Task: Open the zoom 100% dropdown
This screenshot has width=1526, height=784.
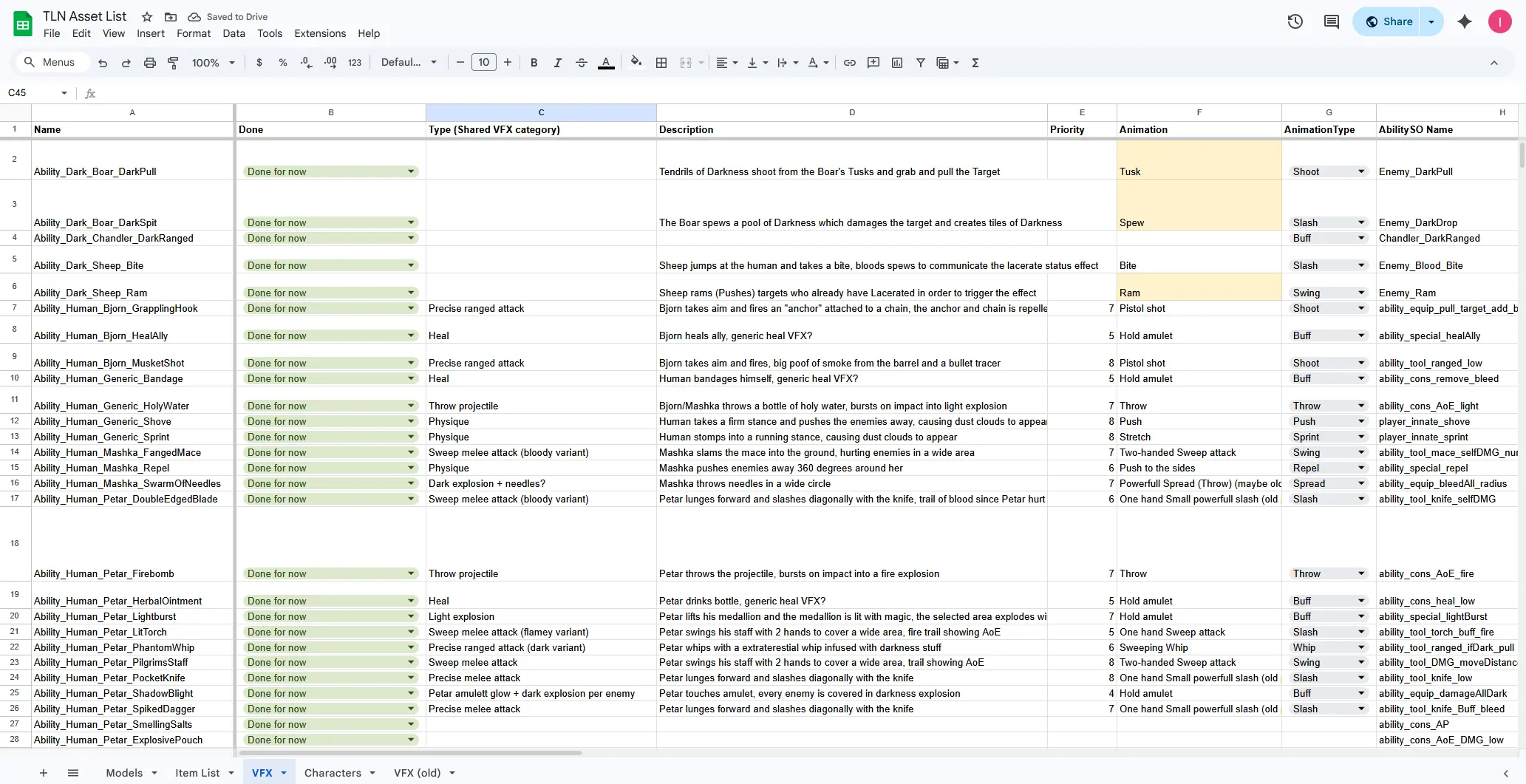Action: click(213, 63)
